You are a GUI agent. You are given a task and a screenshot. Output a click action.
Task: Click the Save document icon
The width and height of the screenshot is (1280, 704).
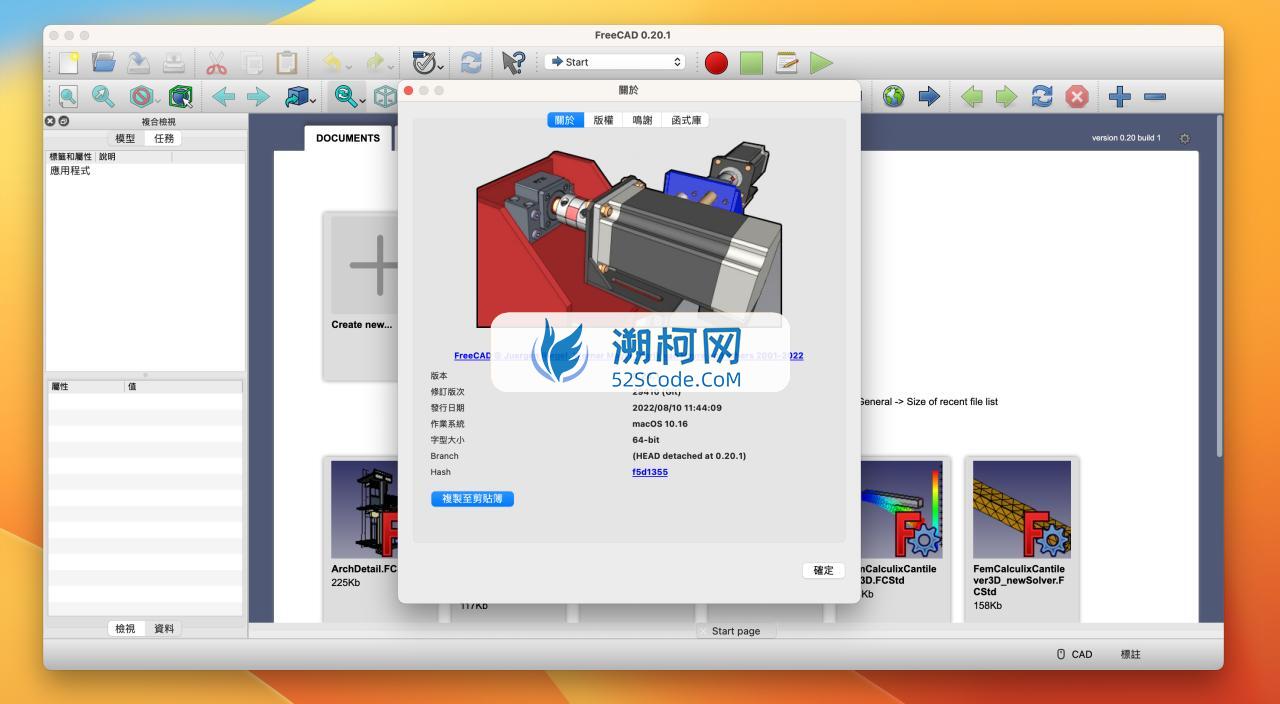138,62
